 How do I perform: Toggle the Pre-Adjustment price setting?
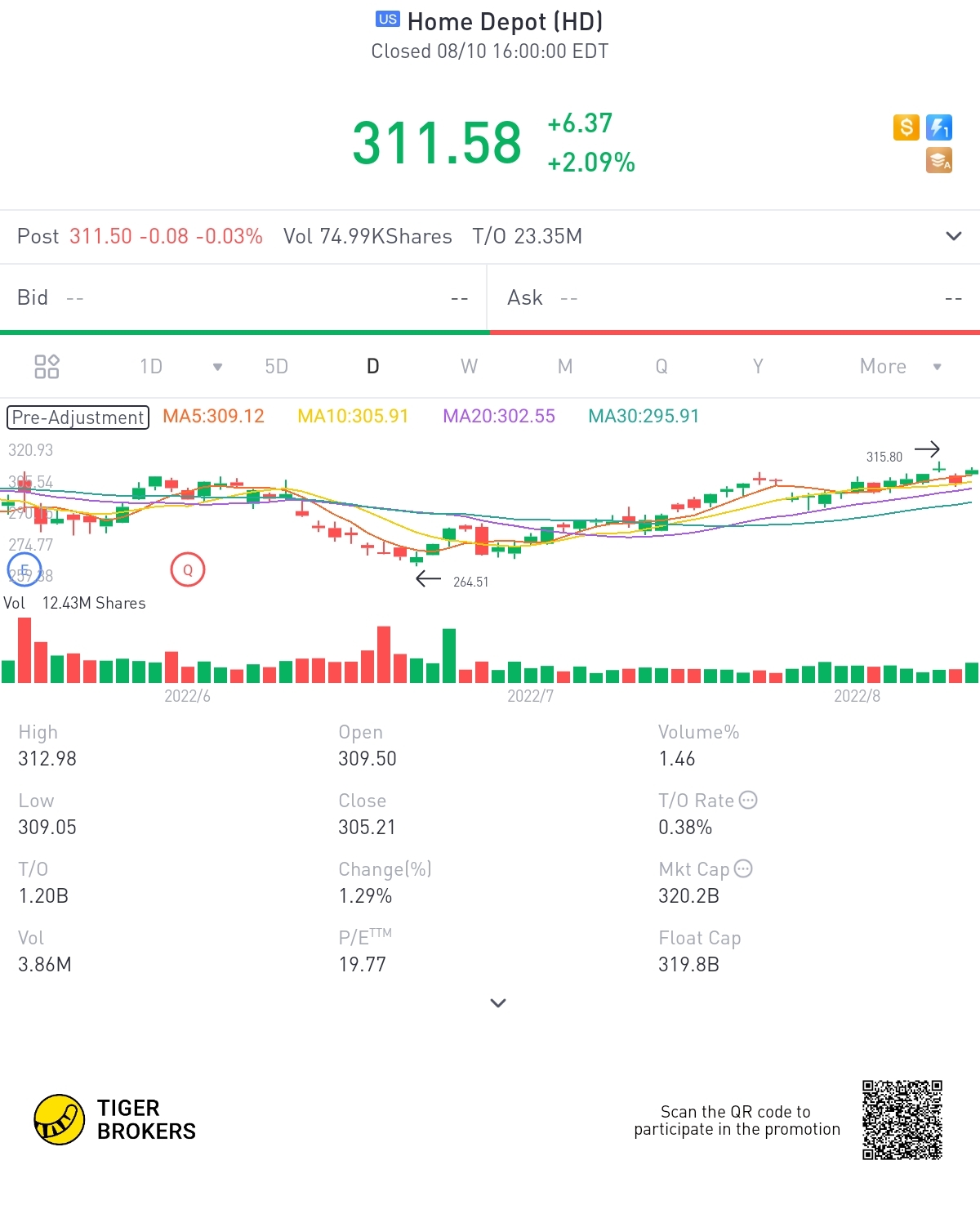point(78,417)
